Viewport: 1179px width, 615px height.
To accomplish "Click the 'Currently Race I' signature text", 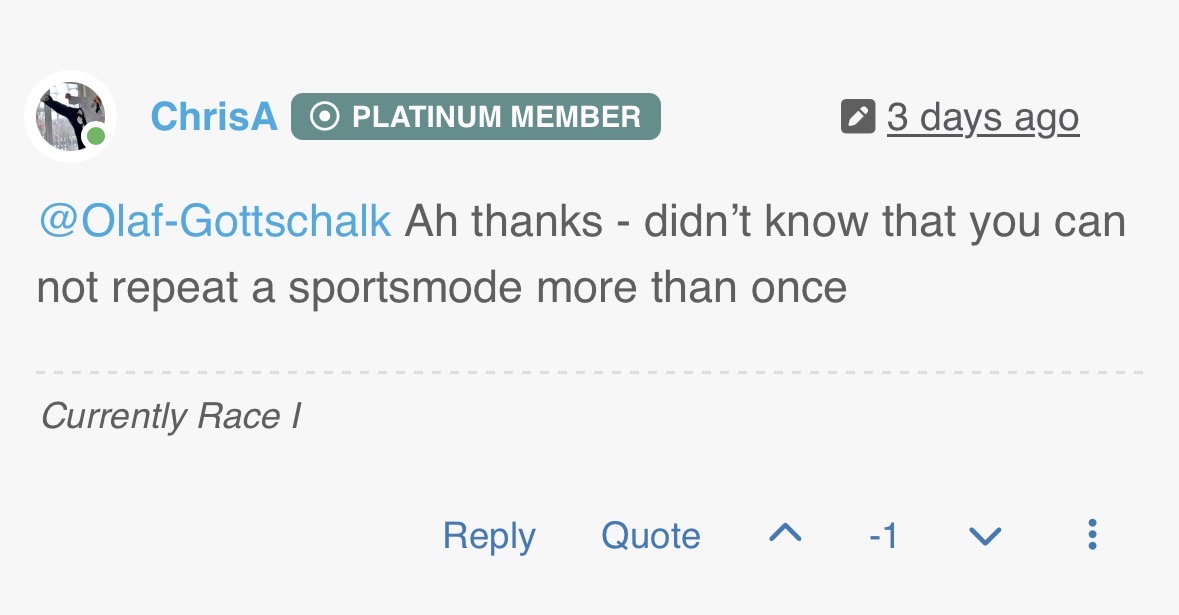I will pyautogui.click(x=170, y=416).
